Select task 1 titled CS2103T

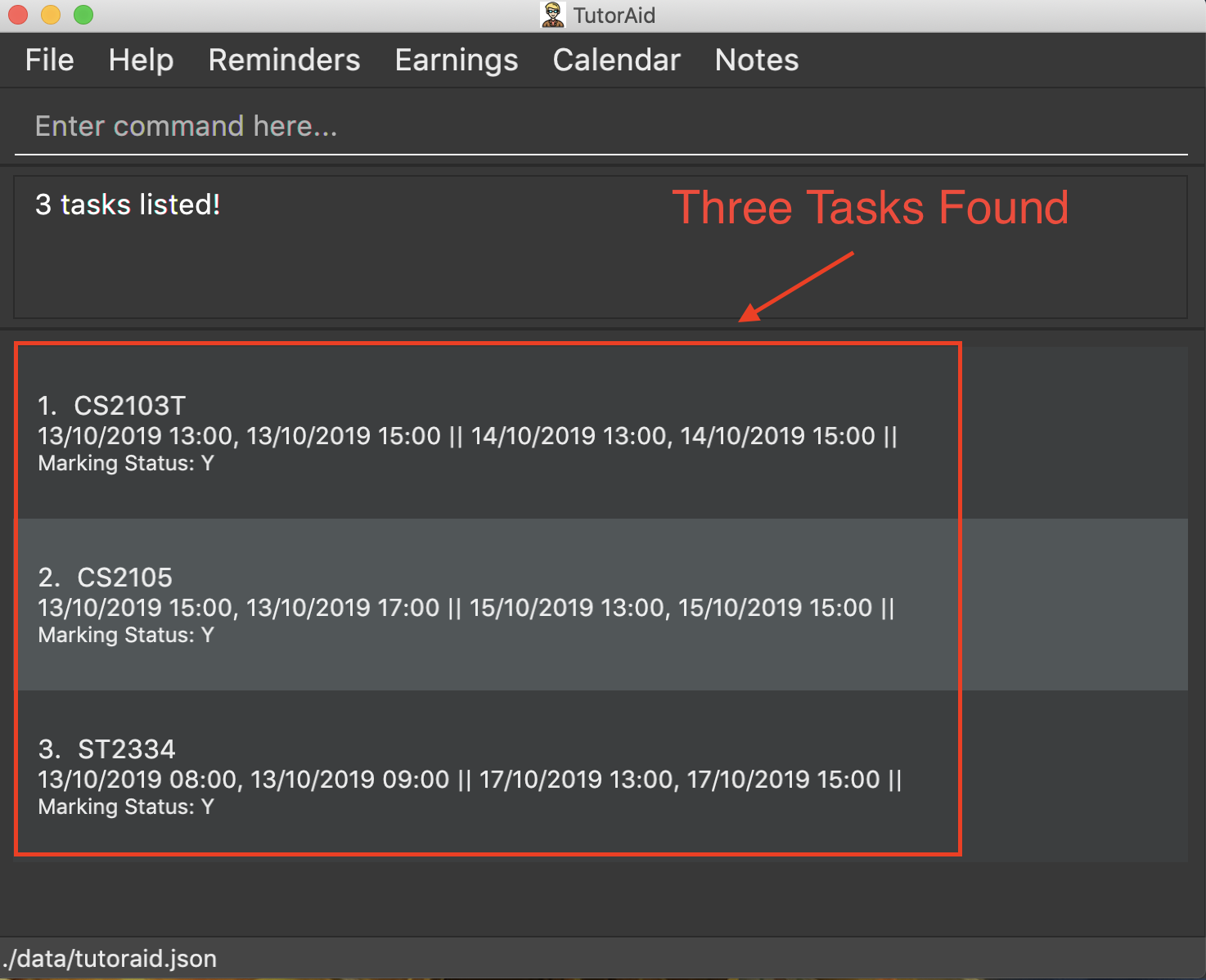(x=601, y=433)
